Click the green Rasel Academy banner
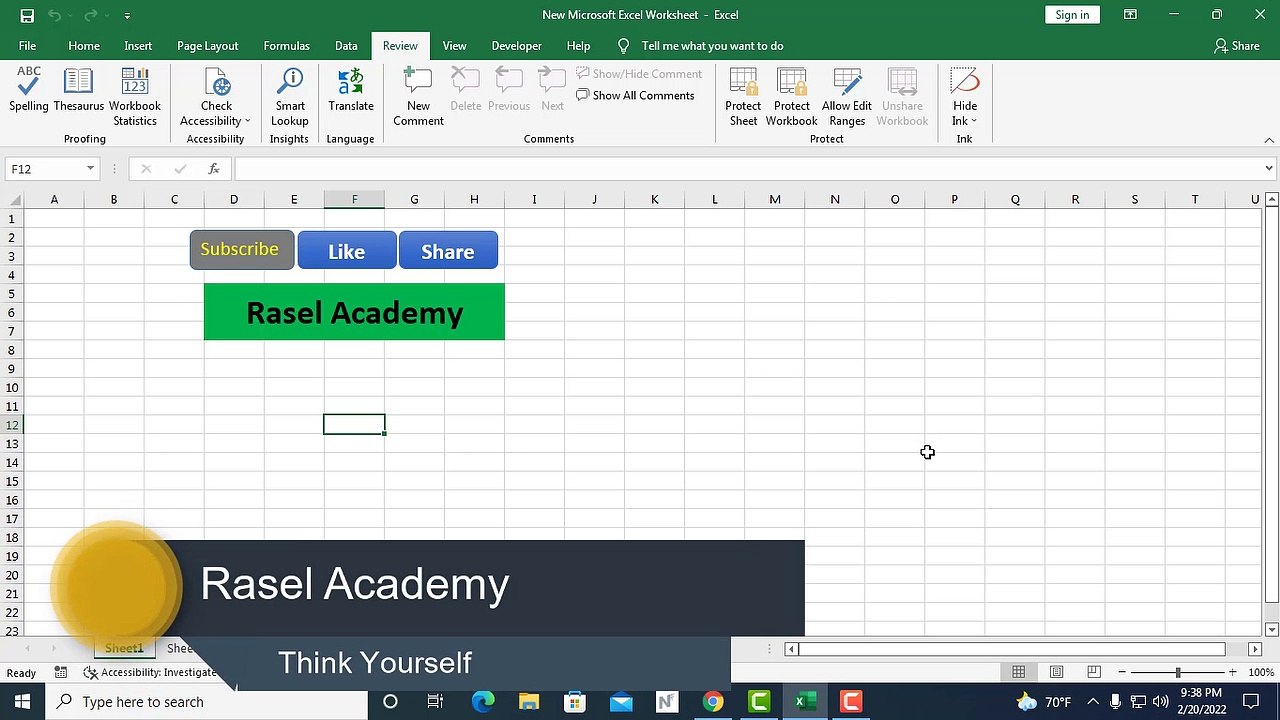Viewport: 1280px width, 720px height. tap(354, 312)
